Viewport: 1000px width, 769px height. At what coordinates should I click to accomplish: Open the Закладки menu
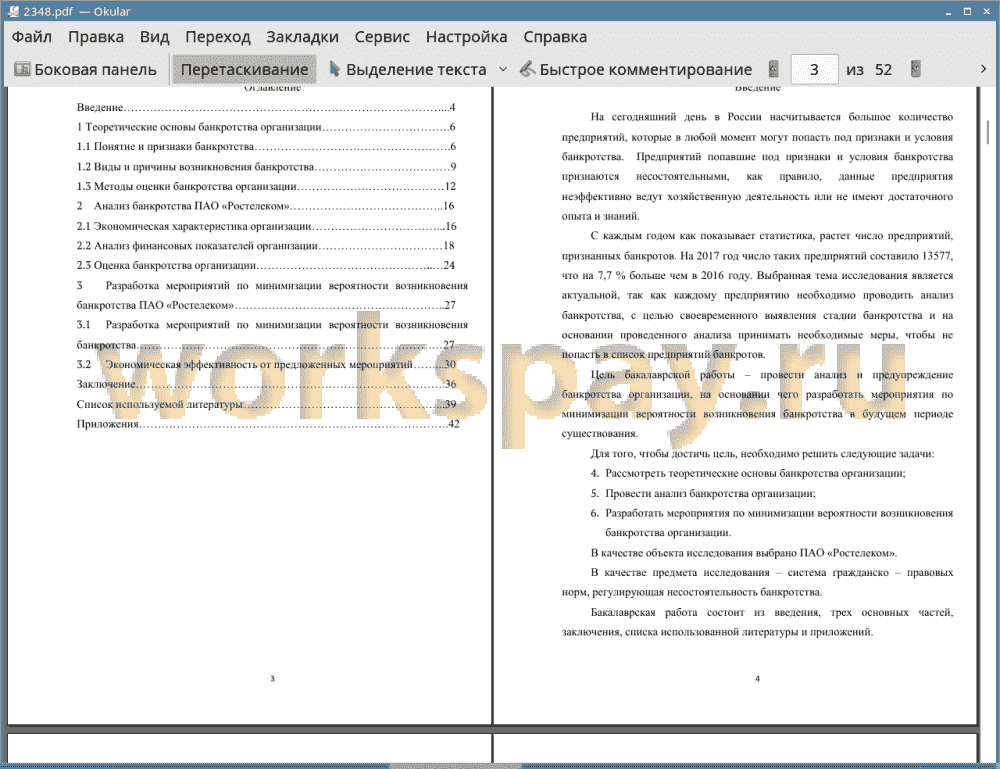pyautogui.click(x=302, y=37)
